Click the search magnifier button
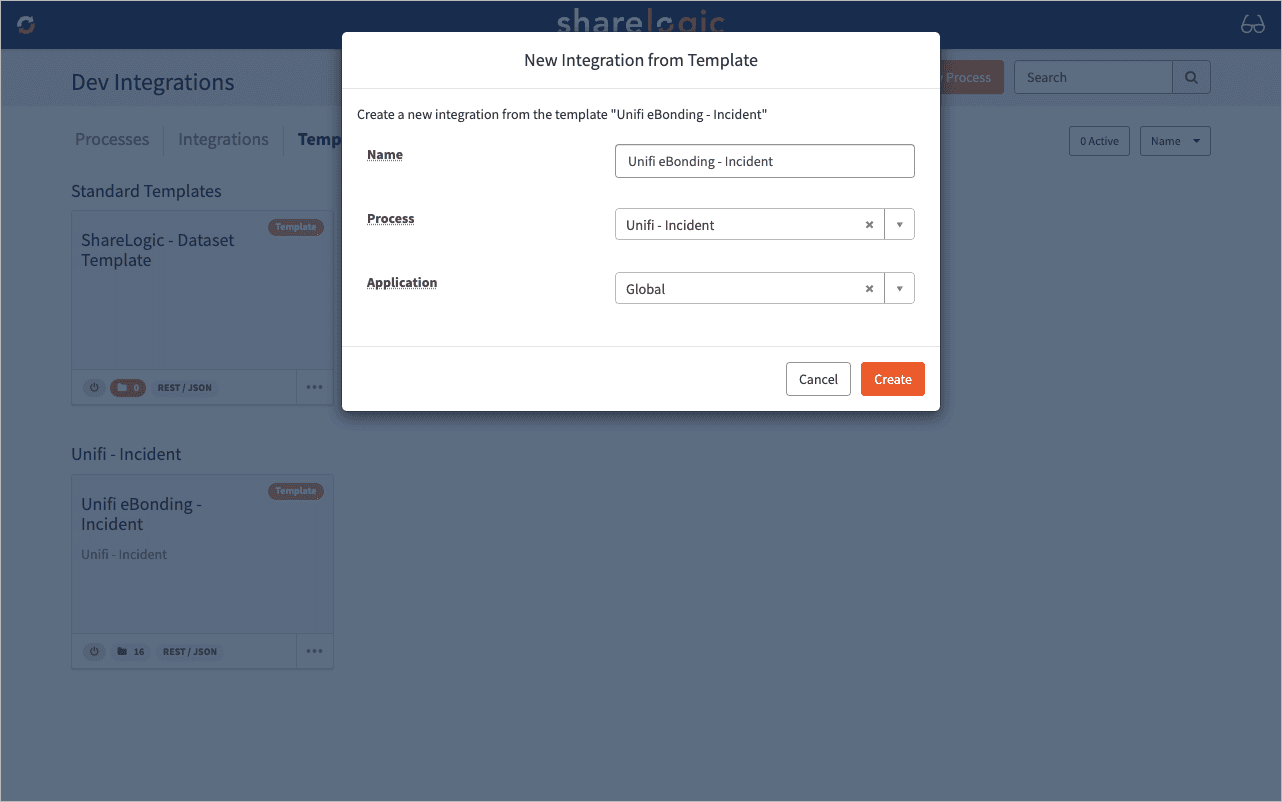Viewport: 1282px width, 802px height. coord(1191,77)
